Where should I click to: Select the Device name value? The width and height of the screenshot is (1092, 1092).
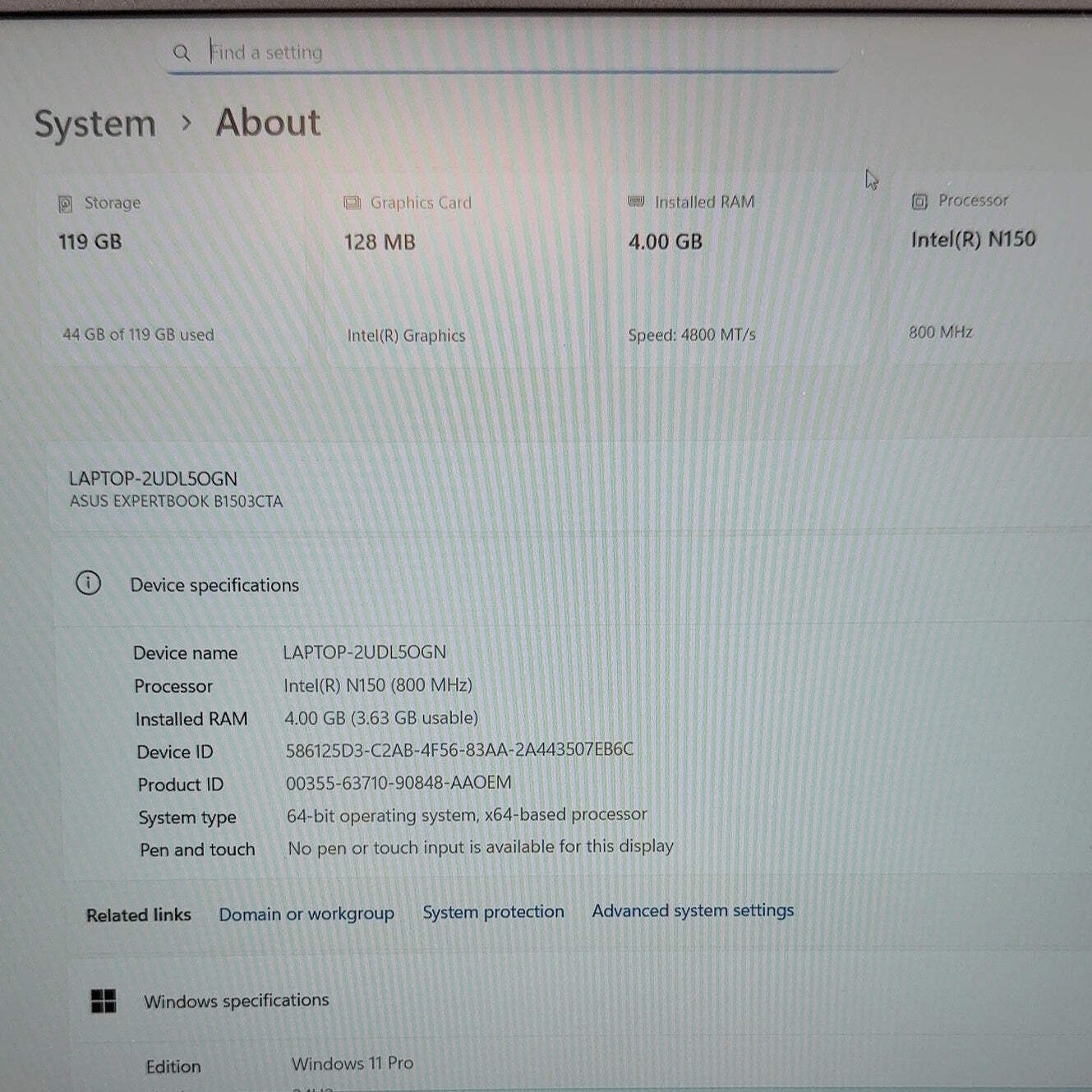click(x=365, y=652)
